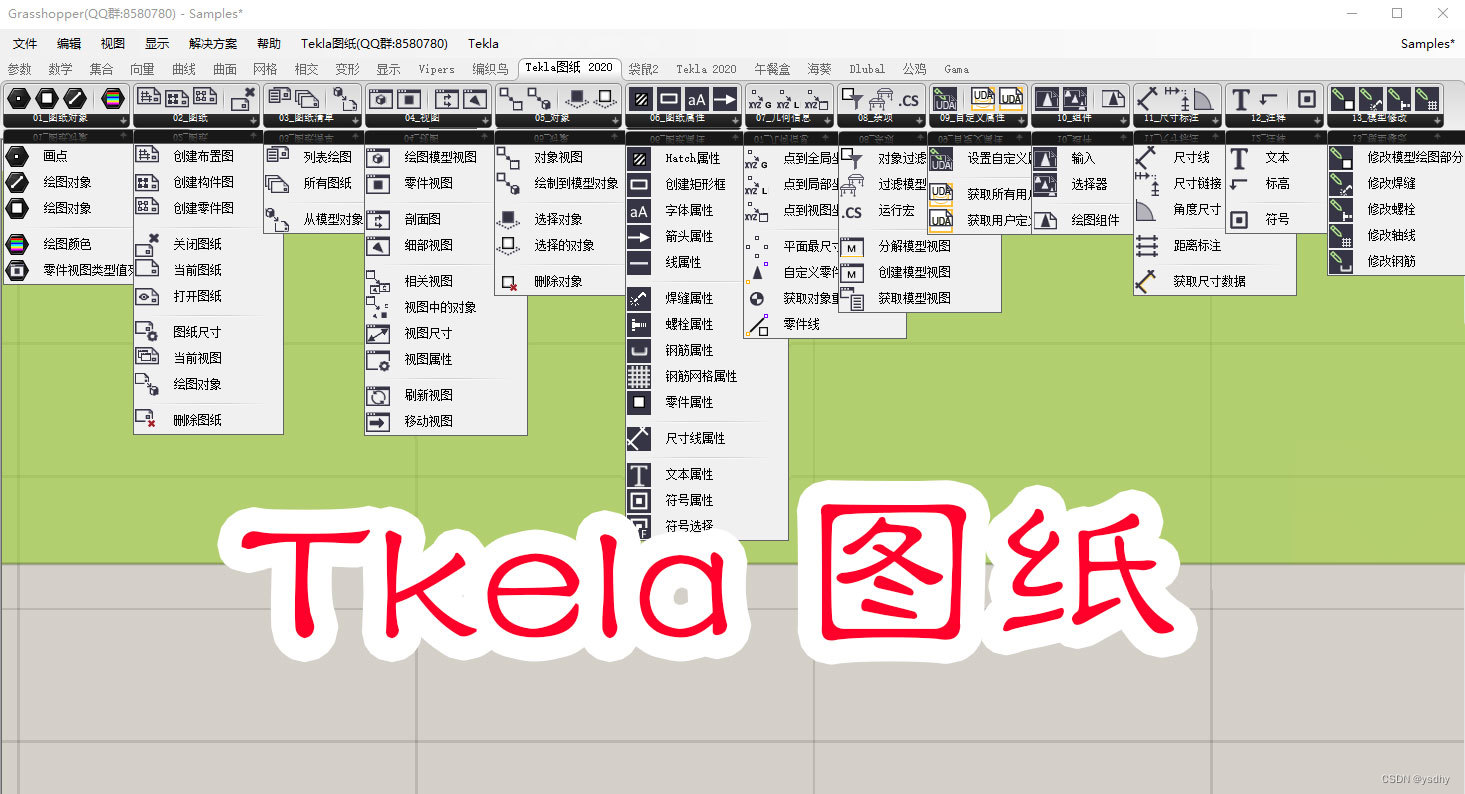Click the T text icon in ribbon panel 12
Image resolution: width=1465 pixels, height=794 pixels.
(1241, 99)
